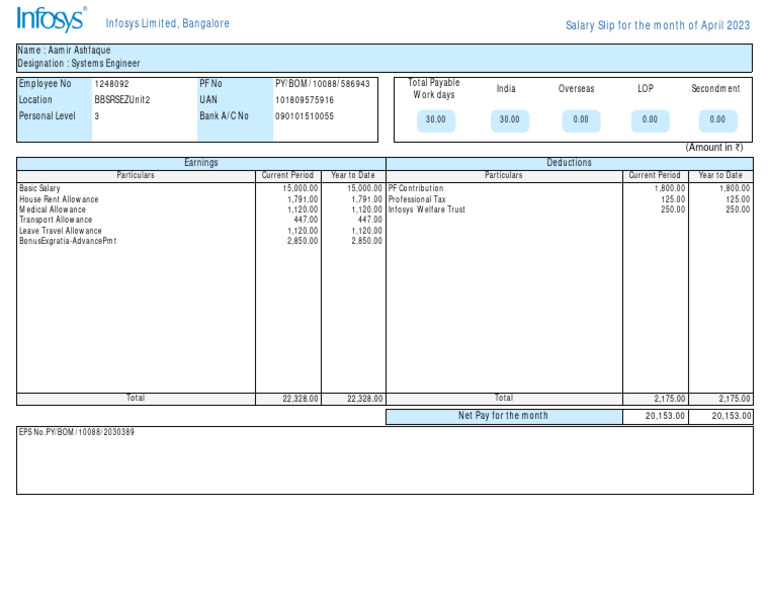The height and width of the screenshot is (594, 768).
Task: Click the 'Deductions' section header
Action: click(x=569, y=163)
